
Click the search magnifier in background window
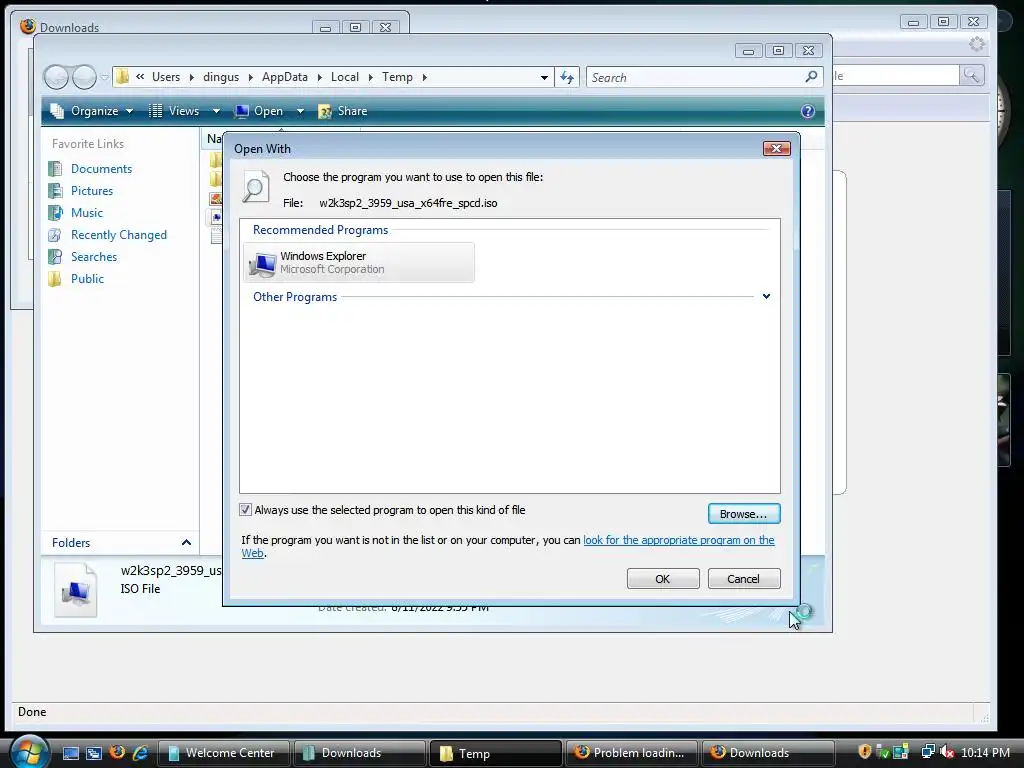(x=971, y=75)
